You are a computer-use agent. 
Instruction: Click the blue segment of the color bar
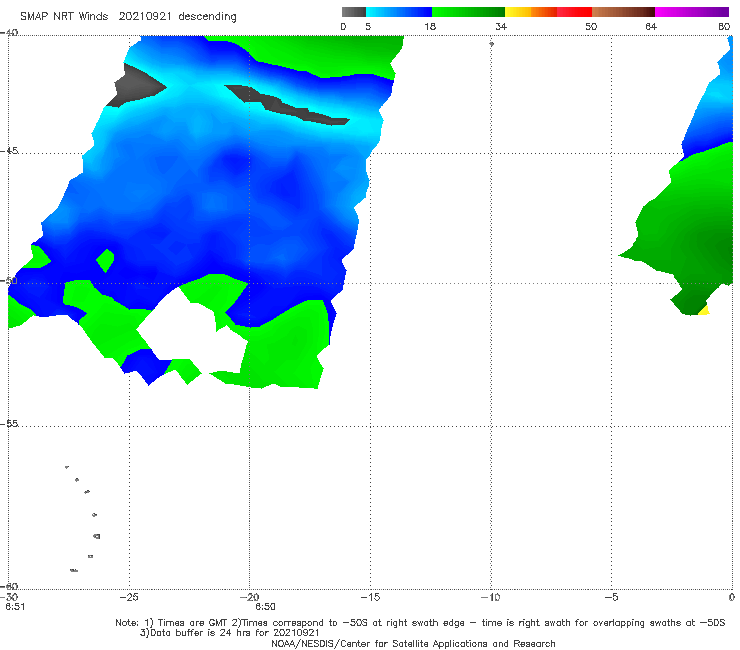click(399, 12)
